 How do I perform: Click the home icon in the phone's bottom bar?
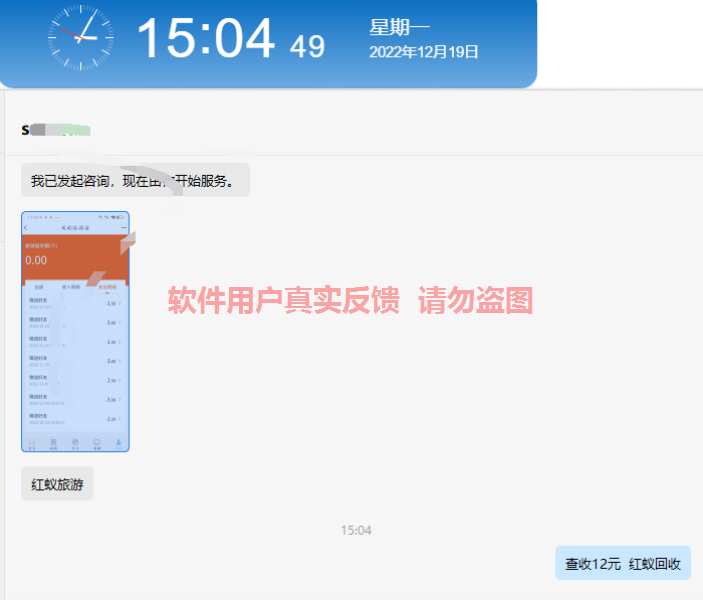click(x=32, y=442)
